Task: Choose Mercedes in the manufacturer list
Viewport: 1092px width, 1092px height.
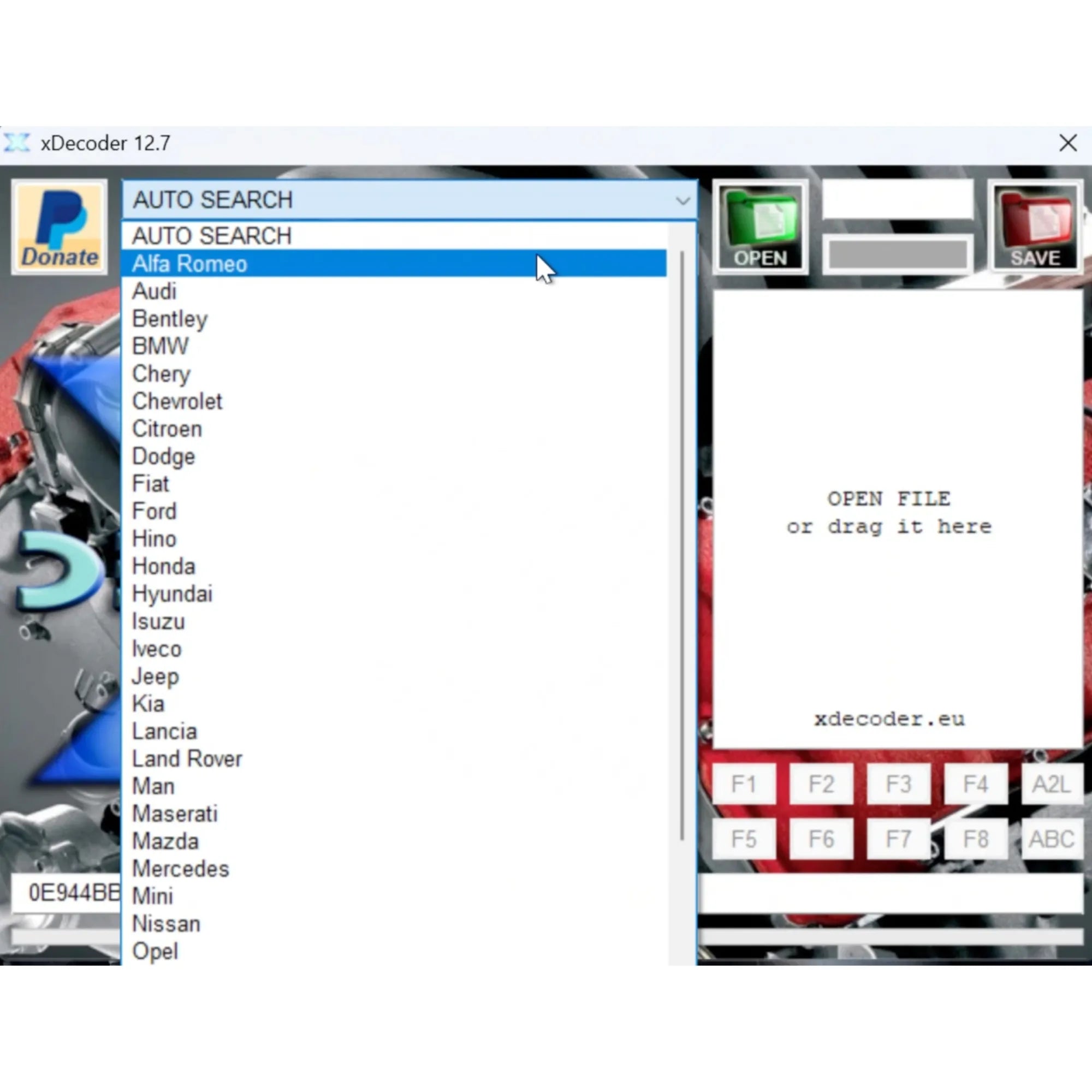Action: pyautogui.click(x=180, y=869)
